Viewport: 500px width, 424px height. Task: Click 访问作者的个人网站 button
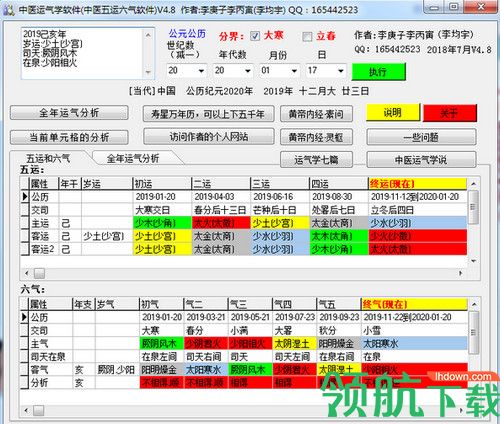pyautogui.click(x=209, y=137)
